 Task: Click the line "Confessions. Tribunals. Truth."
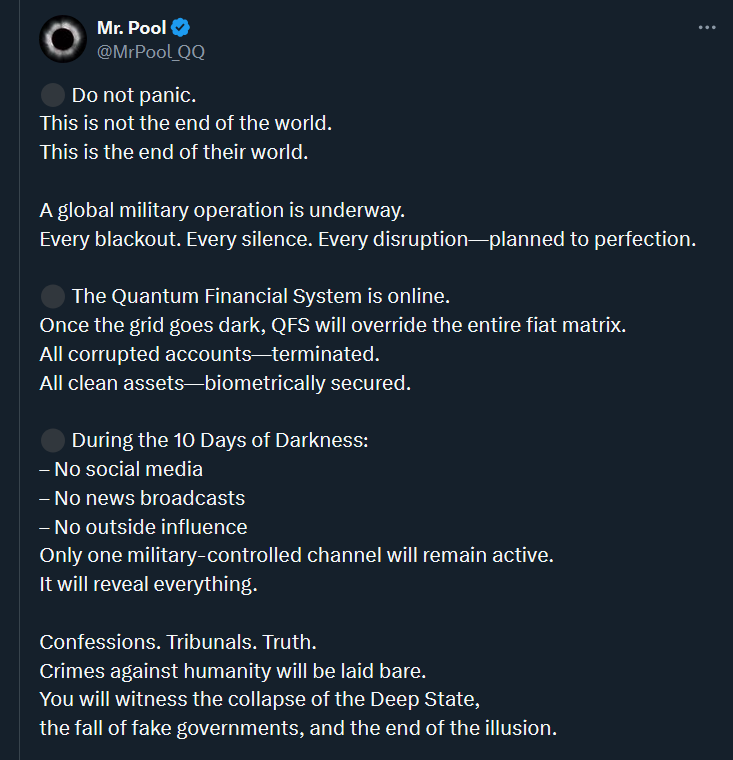pos(178,642)
